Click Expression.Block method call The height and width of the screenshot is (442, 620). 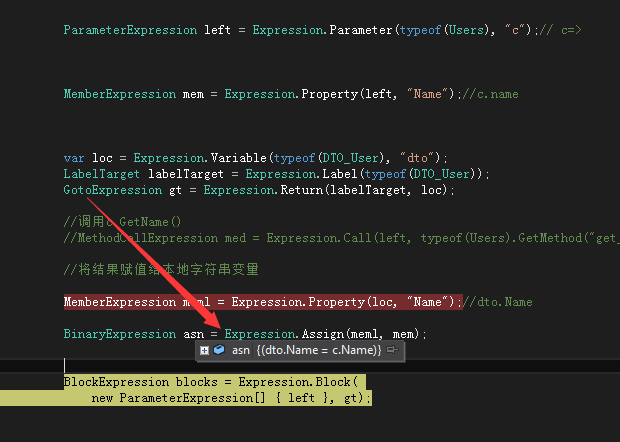[295, 382]
